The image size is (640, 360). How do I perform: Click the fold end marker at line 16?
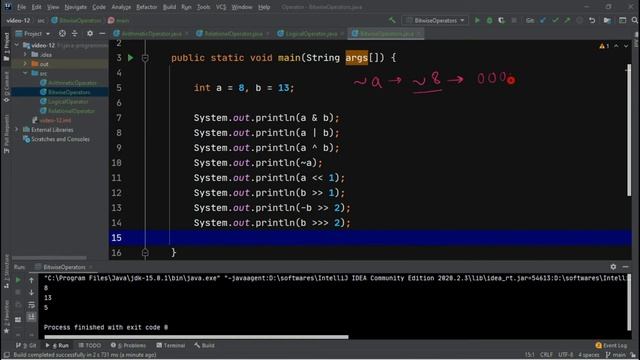145,253
